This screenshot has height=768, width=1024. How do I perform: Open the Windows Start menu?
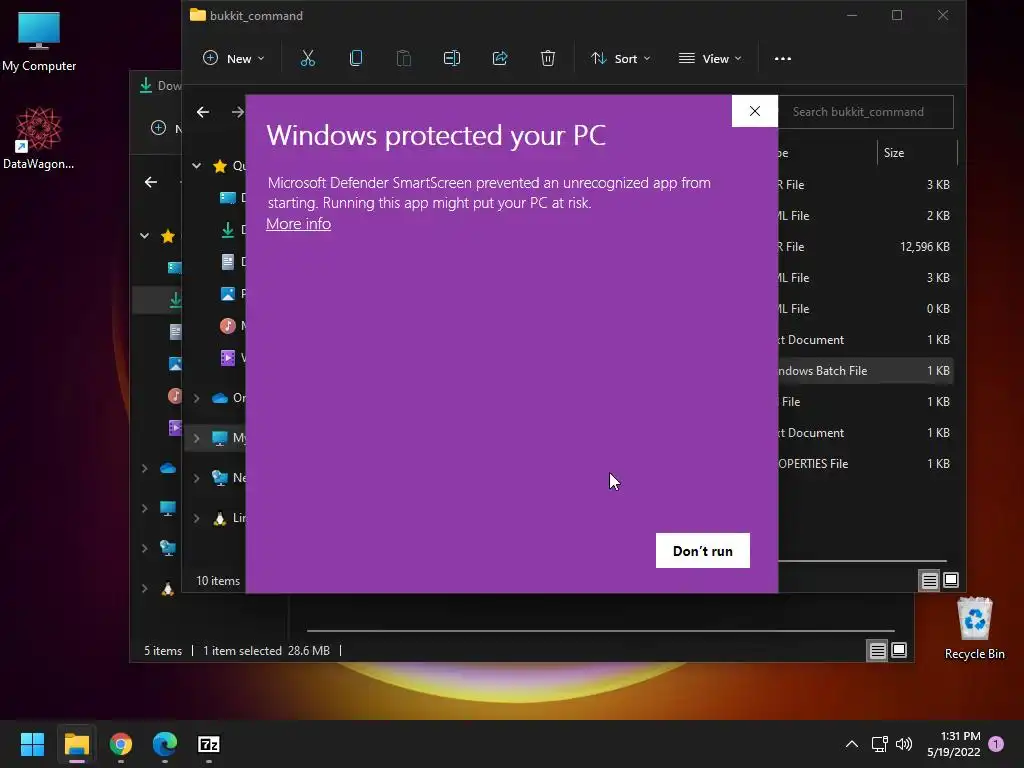point(32,744)
